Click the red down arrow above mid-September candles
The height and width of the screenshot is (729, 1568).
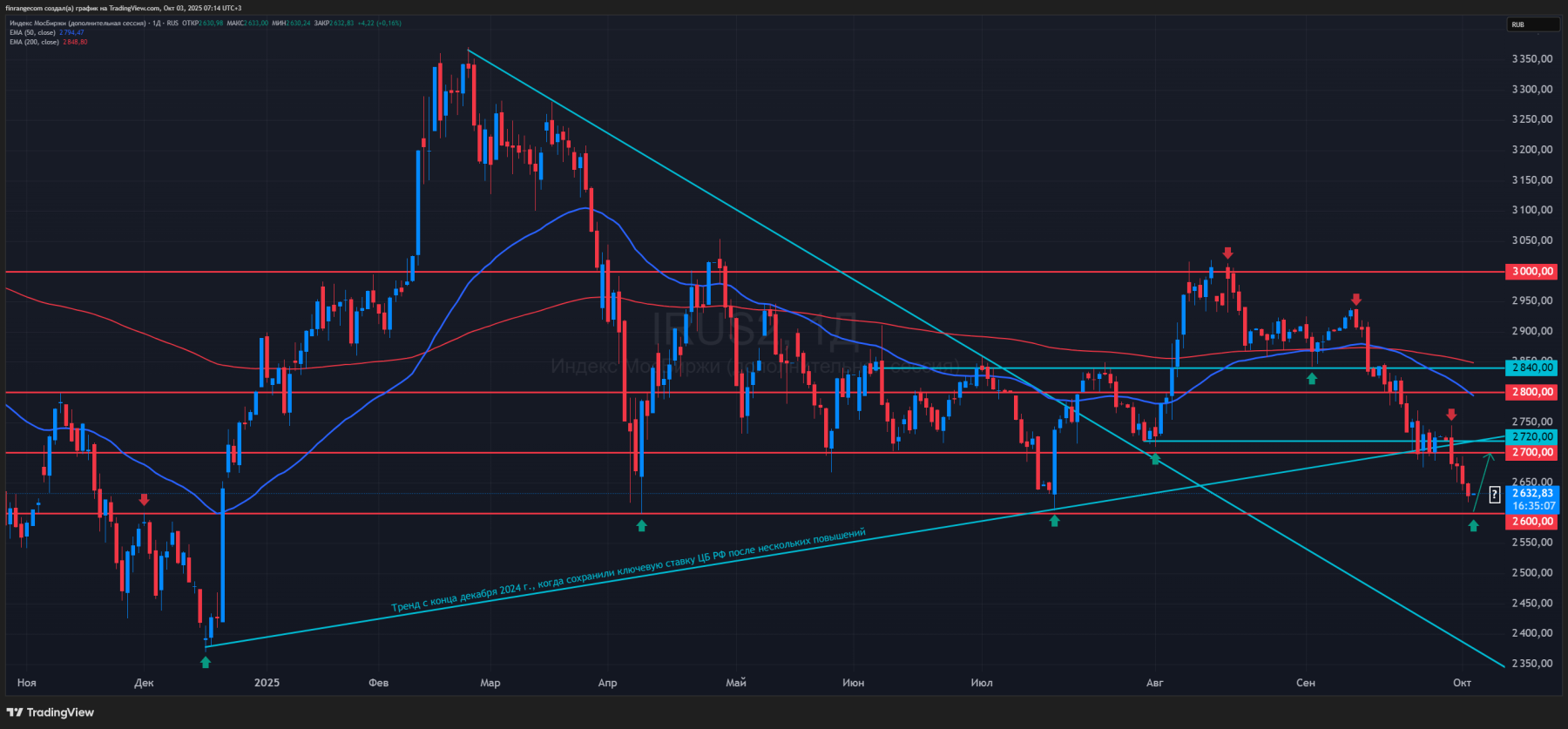point(1355,300)
